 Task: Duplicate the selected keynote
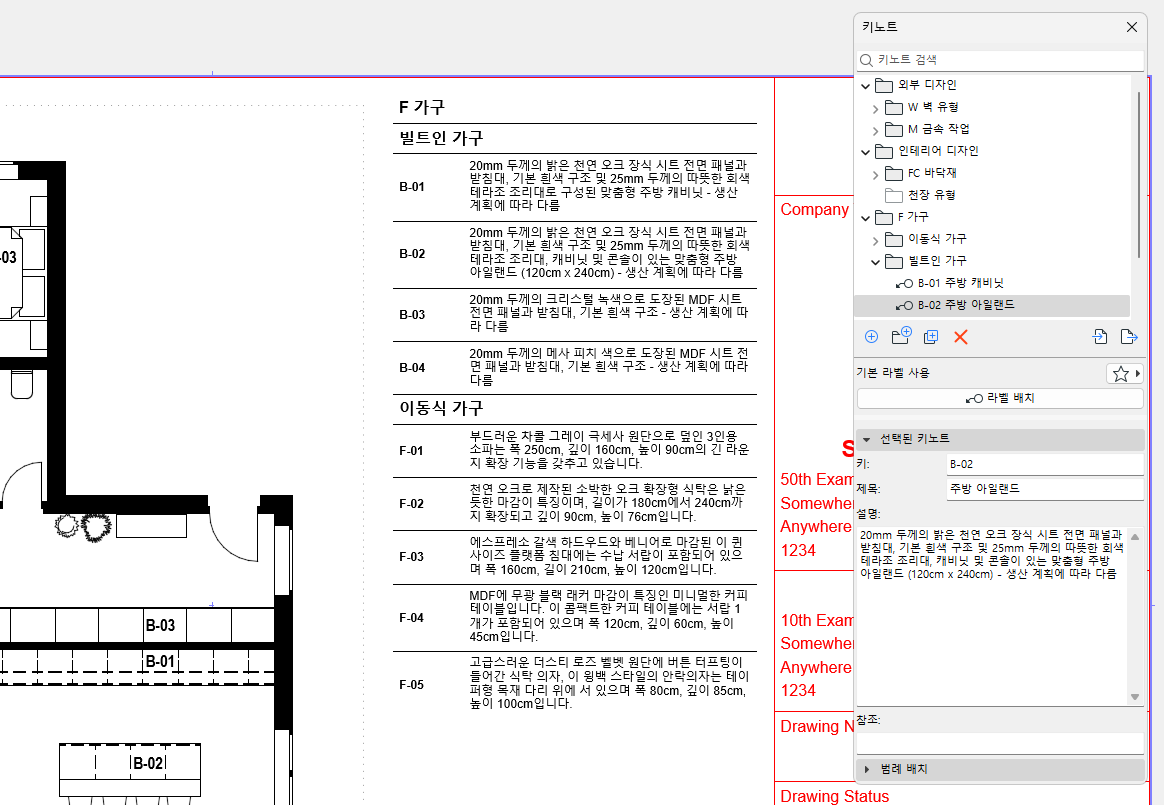pos(931,337)
